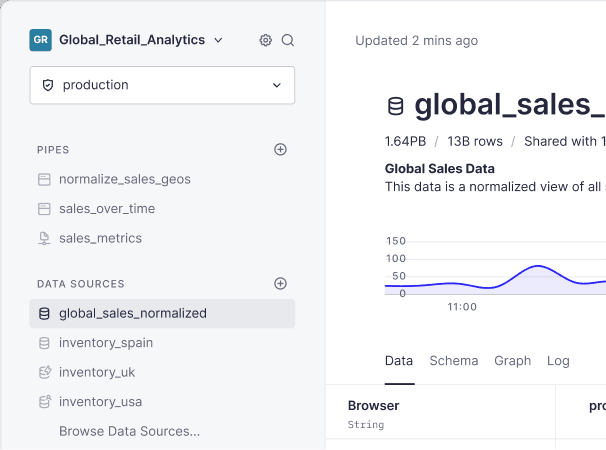Image resolution: width=606 pixels, height=450 pixels.
Task: Add a new pipe with plus icon
Action: pos(280,150)
